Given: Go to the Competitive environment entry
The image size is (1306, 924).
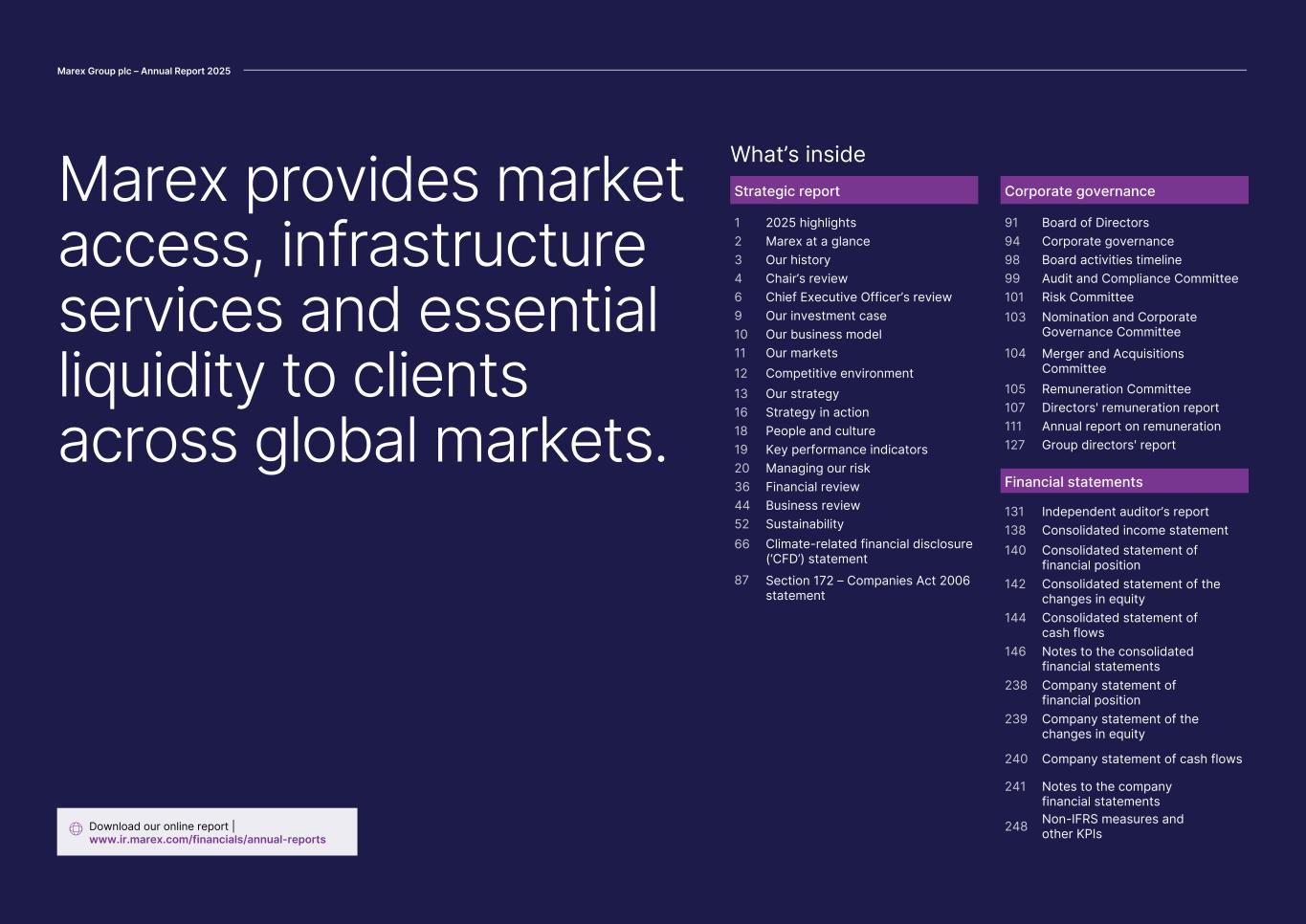Looking at the screenshot, I should coord(839,374).
